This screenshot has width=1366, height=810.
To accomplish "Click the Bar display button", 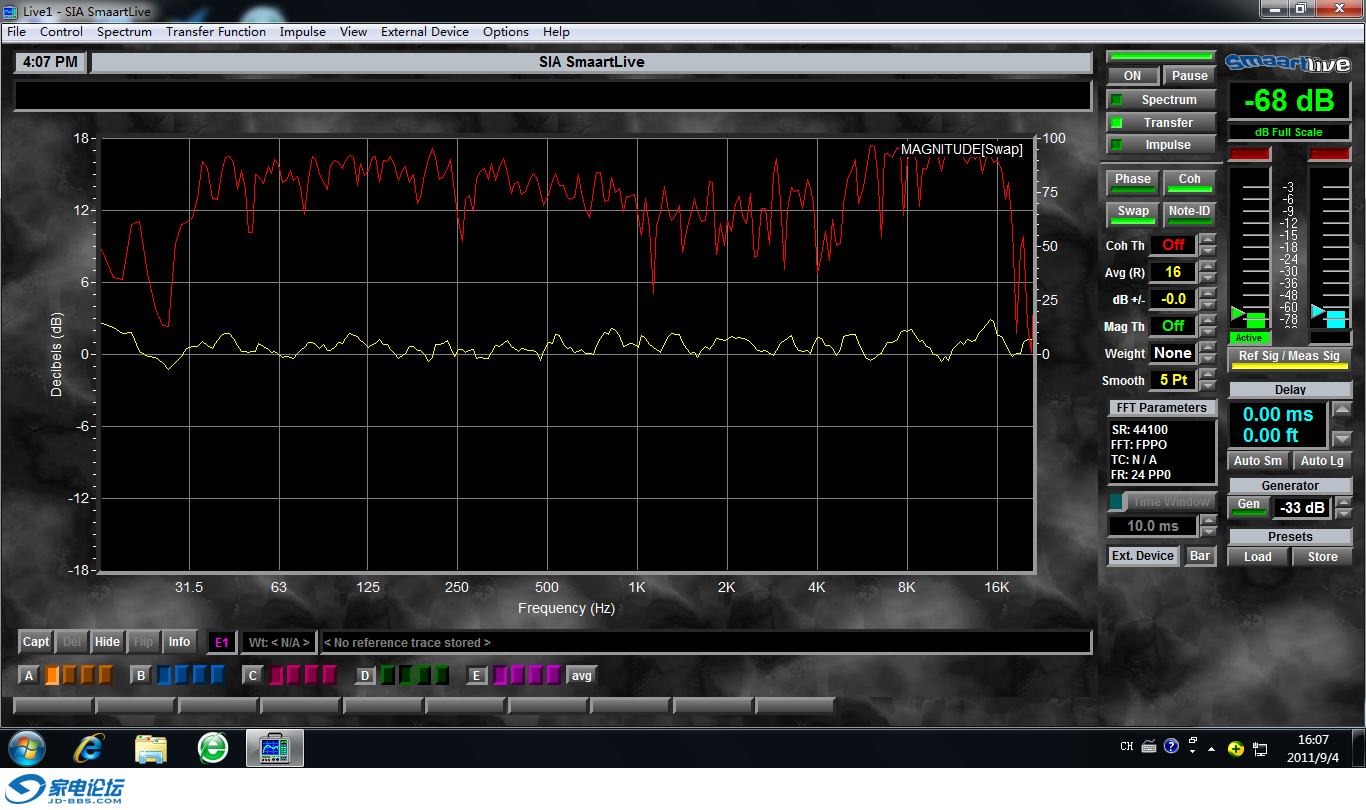I will (x=1200, y=556).
